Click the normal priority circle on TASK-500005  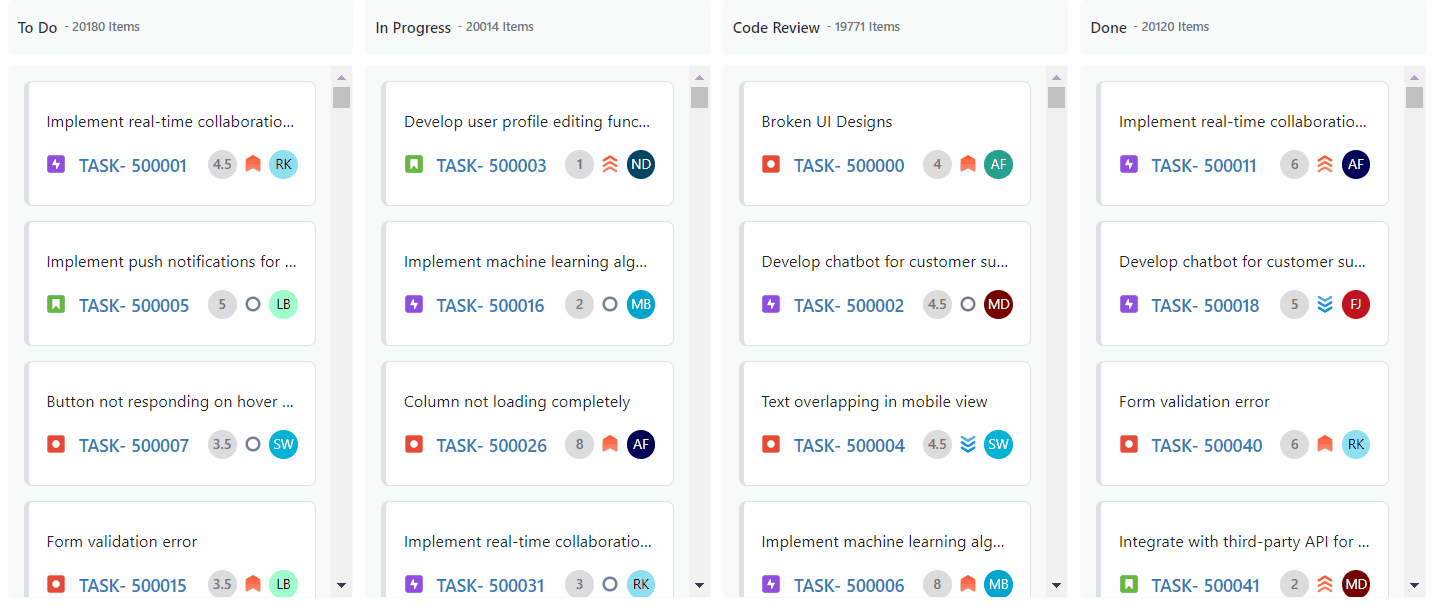tap(253, 304)
